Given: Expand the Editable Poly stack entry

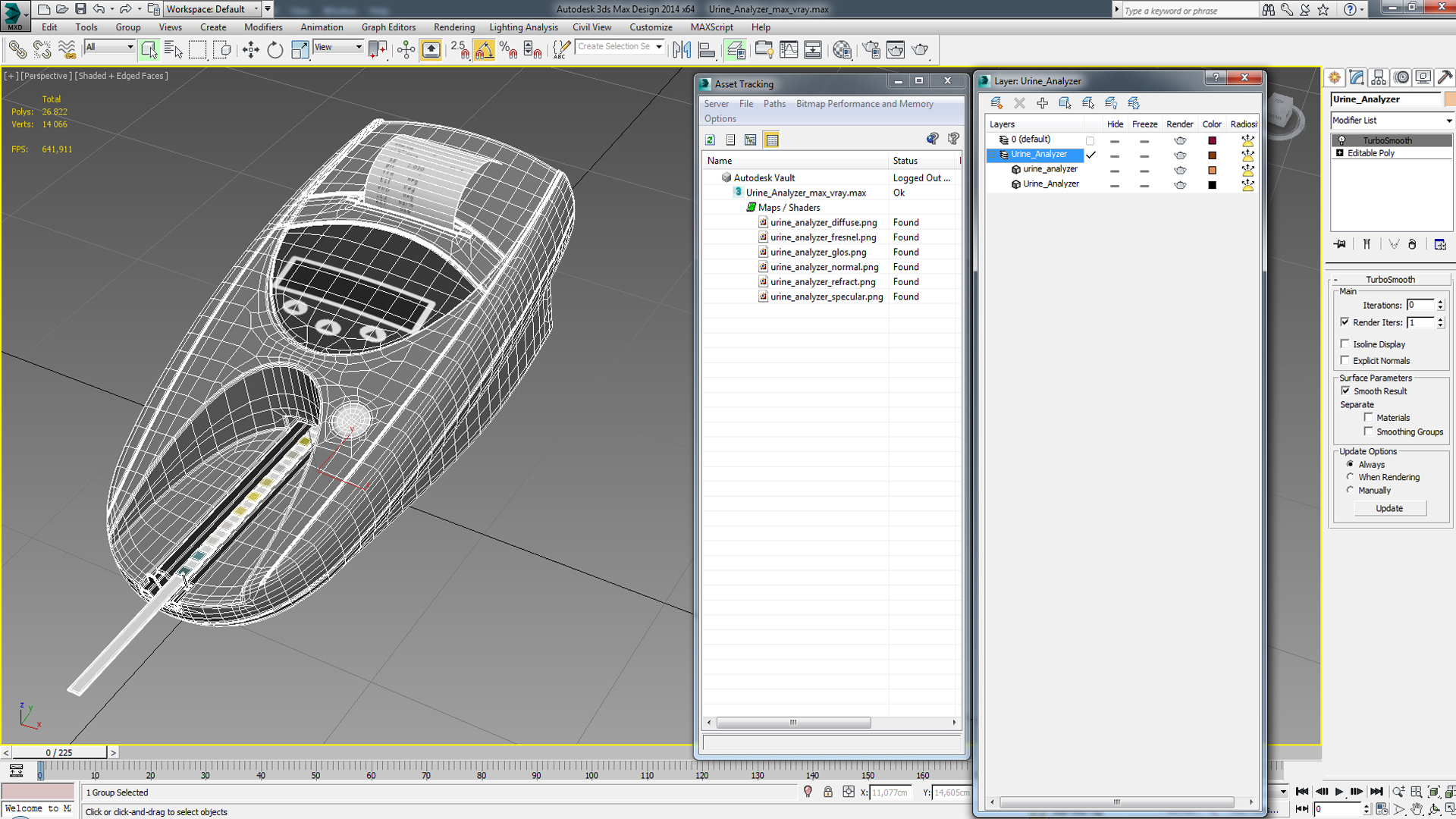Looking at the screenshot, I should [x=1340, y=153].
